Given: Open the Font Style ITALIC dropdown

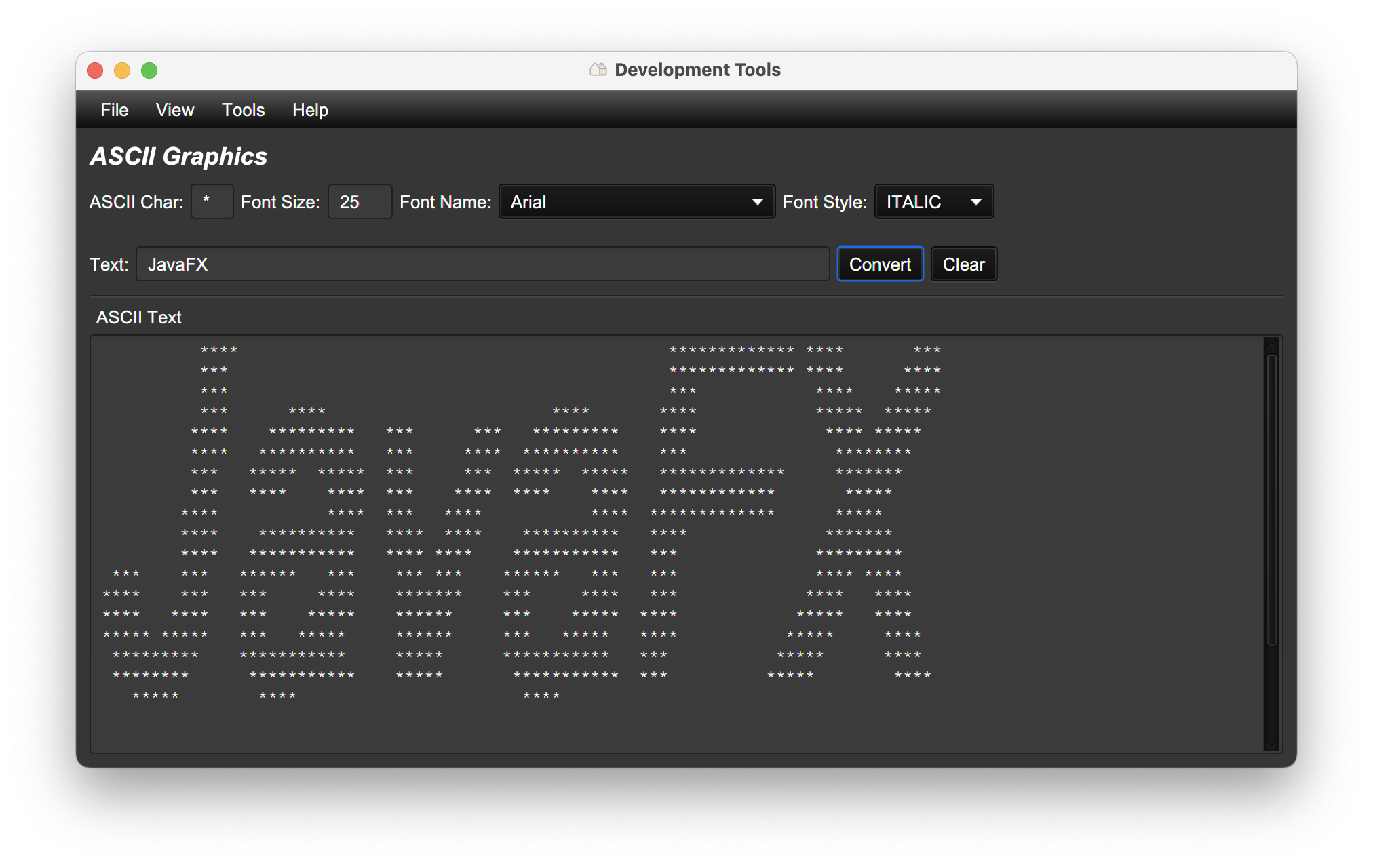Looking at the screenshot, I should (x=933, y=202).
